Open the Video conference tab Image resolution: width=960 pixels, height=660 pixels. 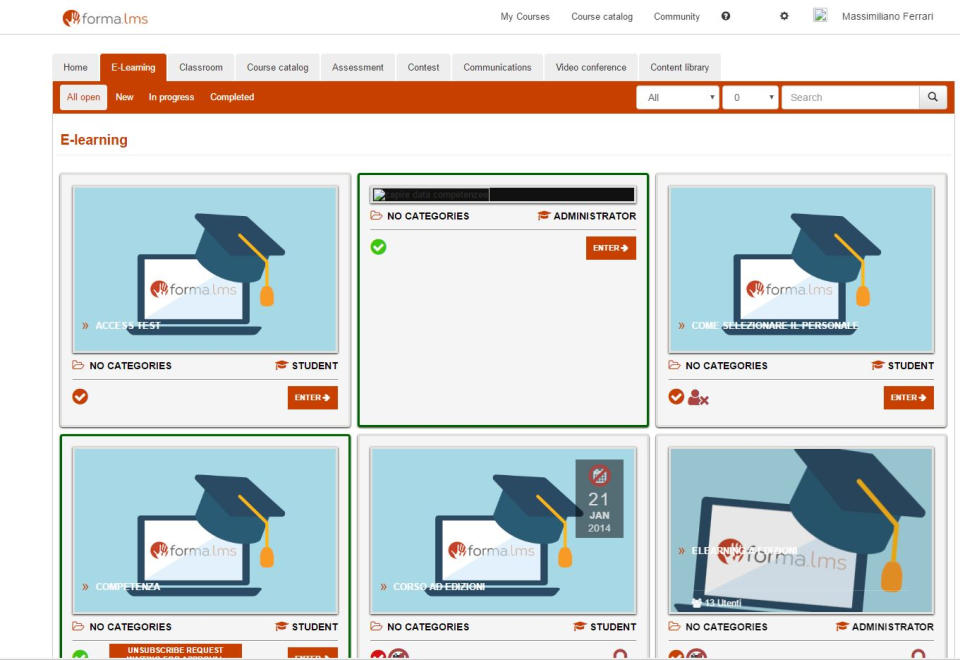[x=590, y=67]
